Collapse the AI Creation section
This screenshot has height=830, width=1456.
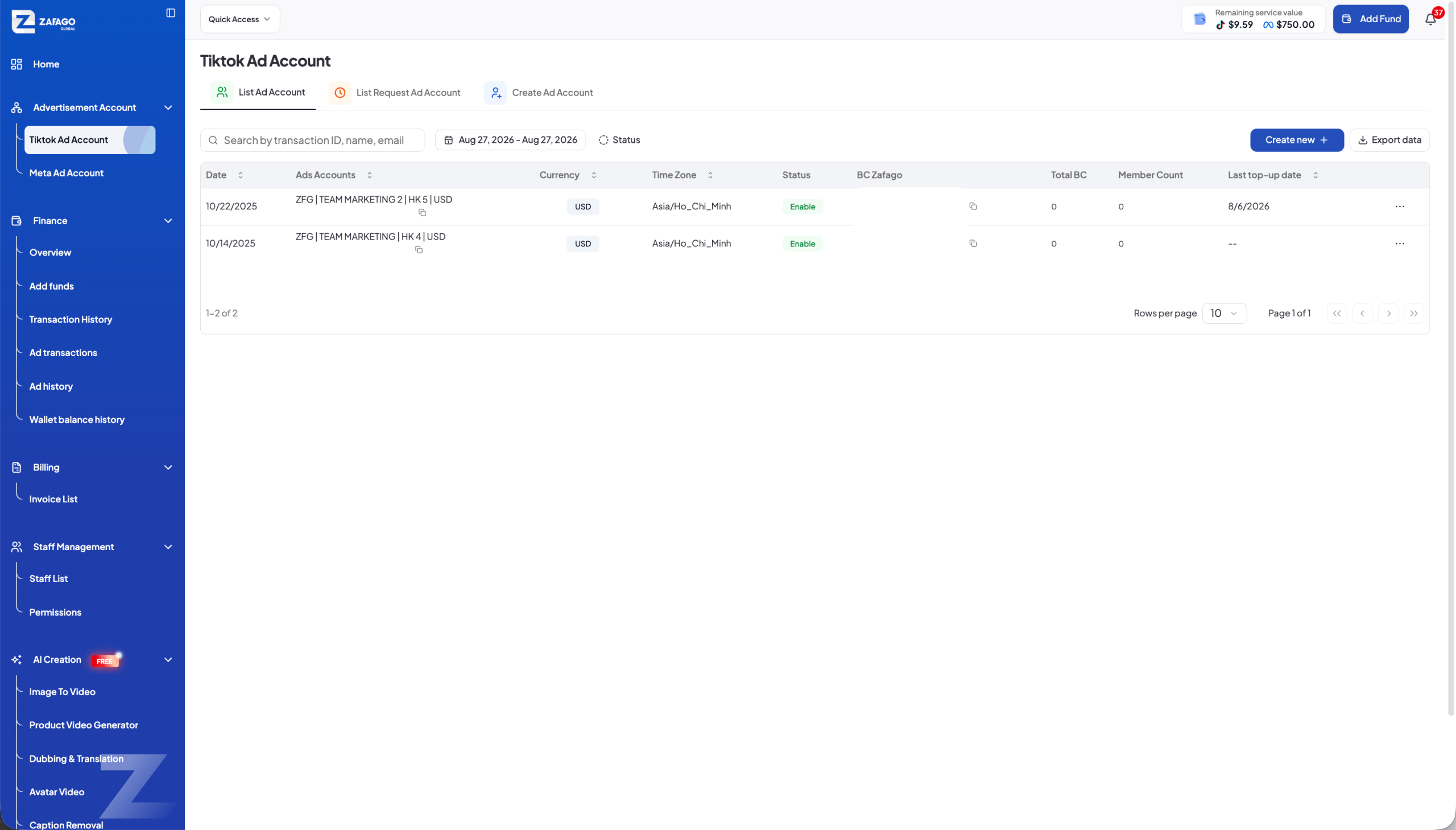[x=168, y=659]
